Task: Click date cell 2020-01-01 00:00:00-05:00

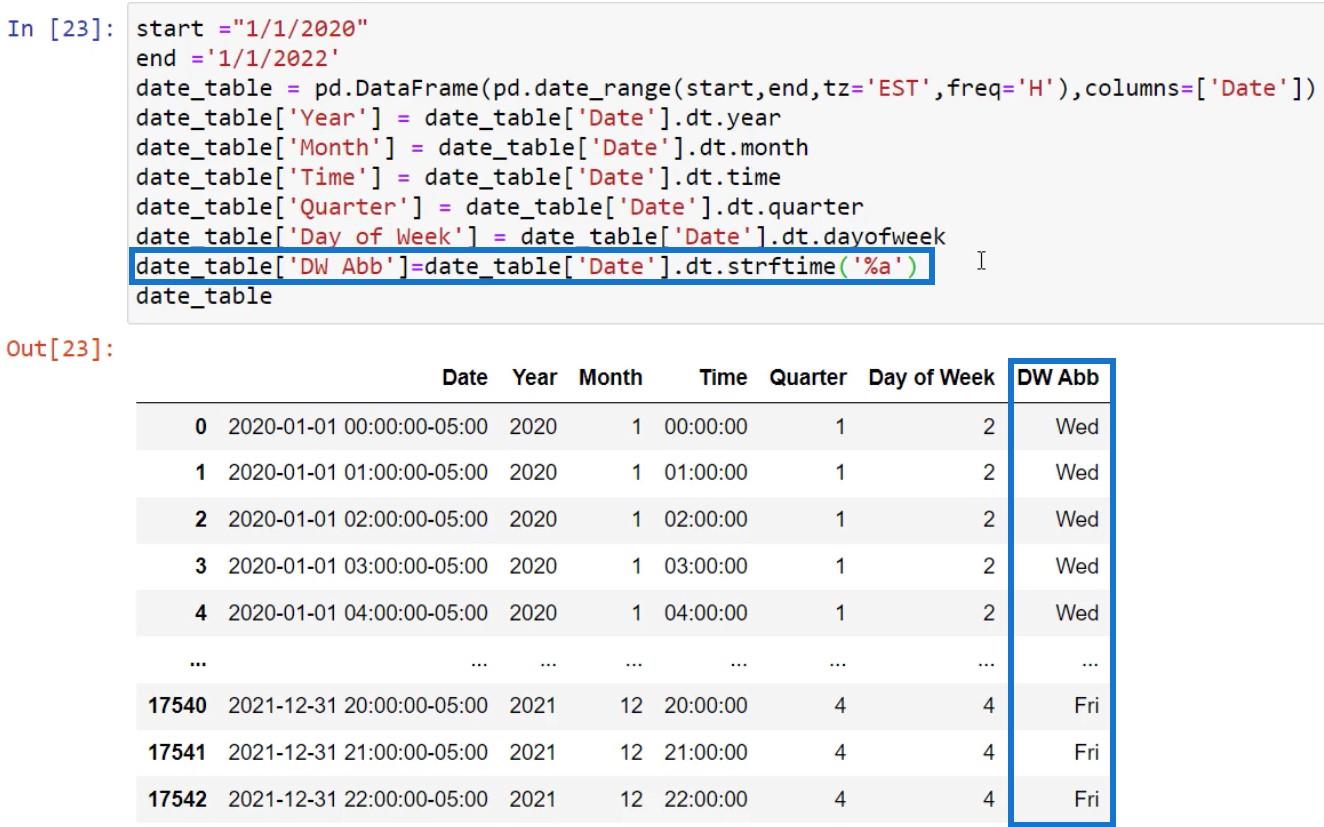Action: click(x=358, y=426)
